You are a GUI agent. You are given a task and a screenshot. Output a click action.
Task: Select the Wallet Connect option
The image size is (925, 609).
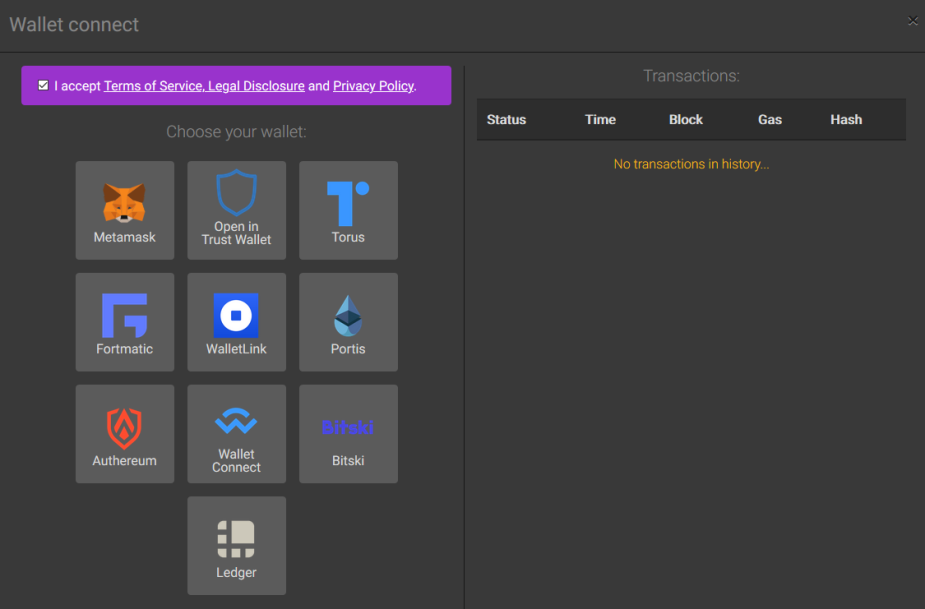tap(237, 434)
